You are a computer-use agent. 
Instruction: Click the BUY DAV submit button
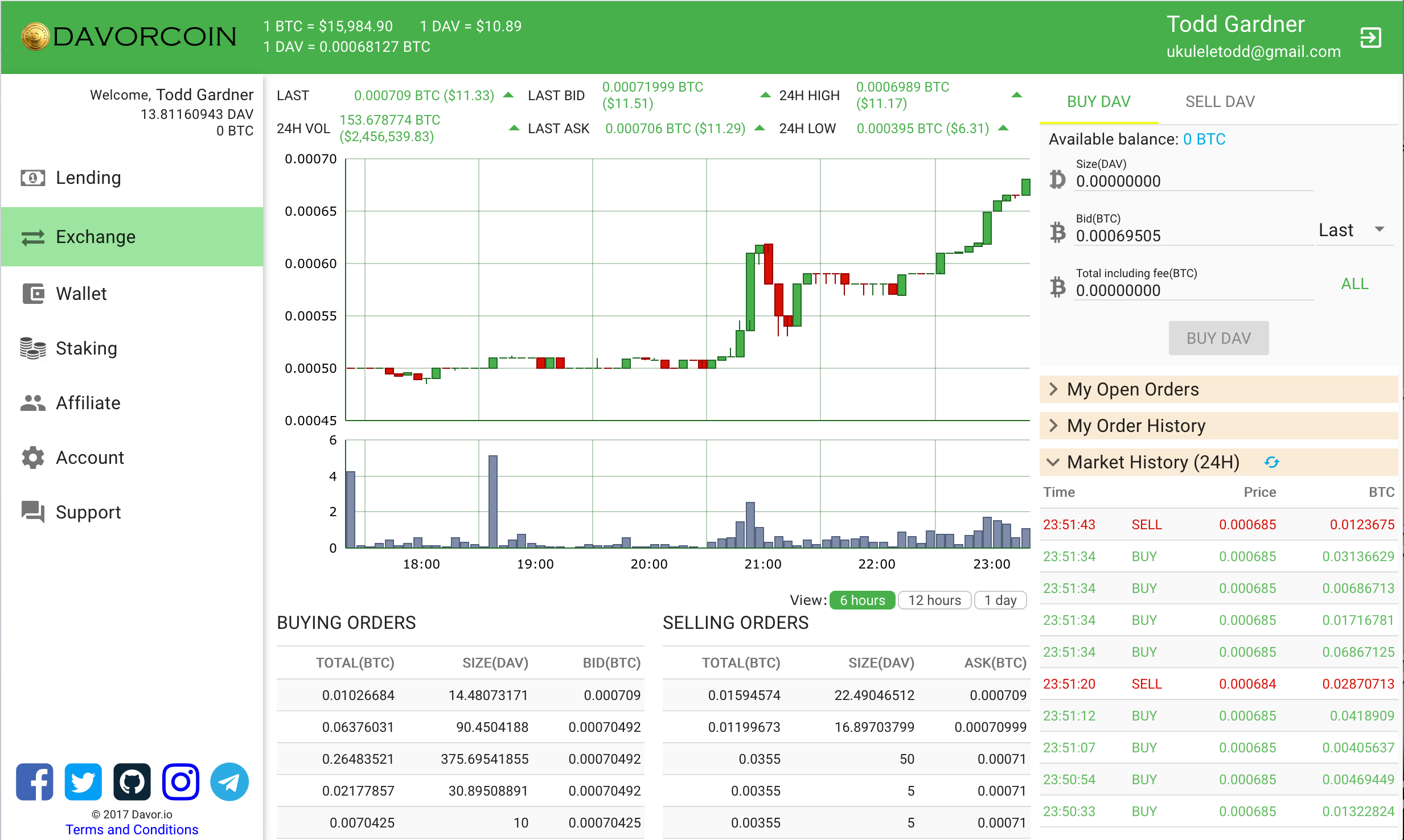[x=1218, y=338]
